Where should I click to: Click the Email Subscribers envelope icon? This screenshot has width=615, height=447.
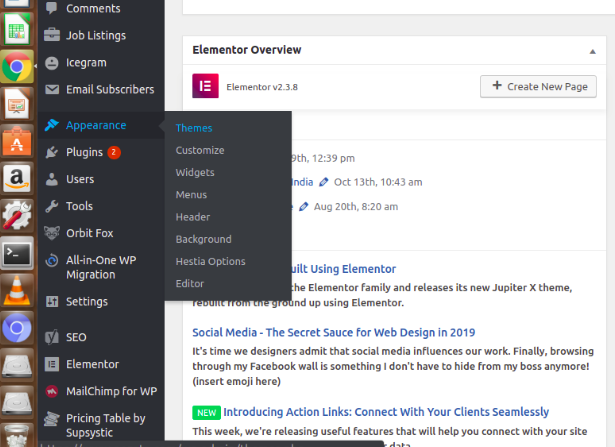[x=52, y=89]
